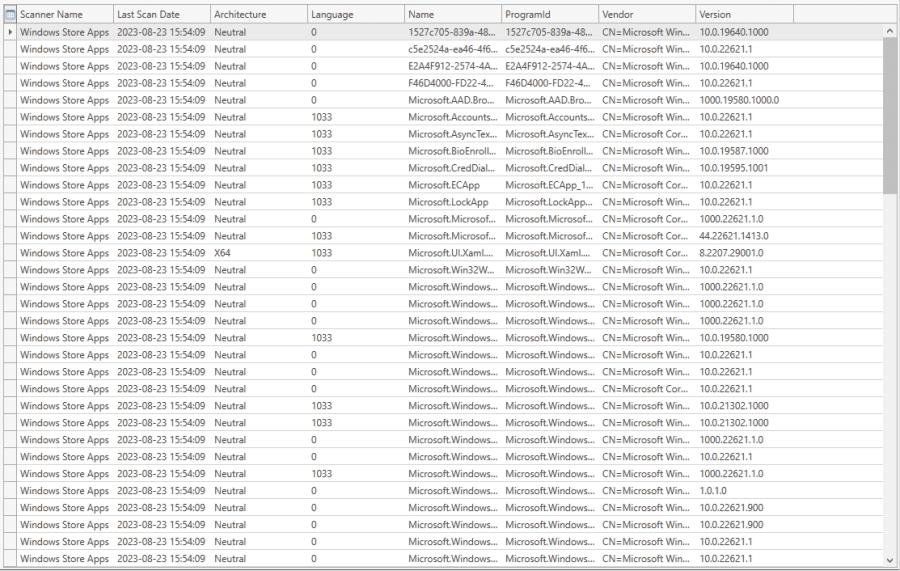
Task: Sort by Version column header
Action: pyautogui.click(x=744, y=15)
